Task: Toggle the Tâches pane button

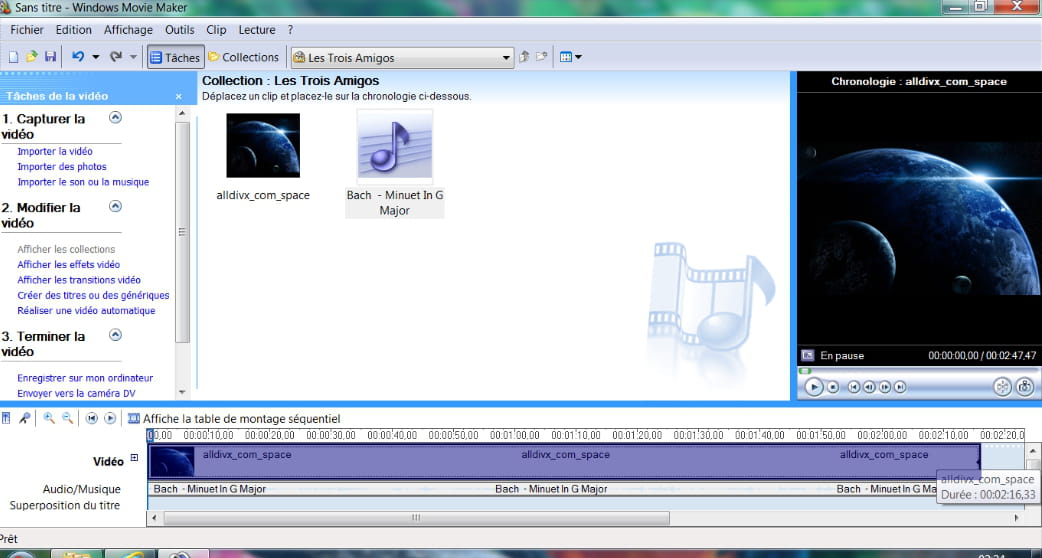Action: pos(175,57)
